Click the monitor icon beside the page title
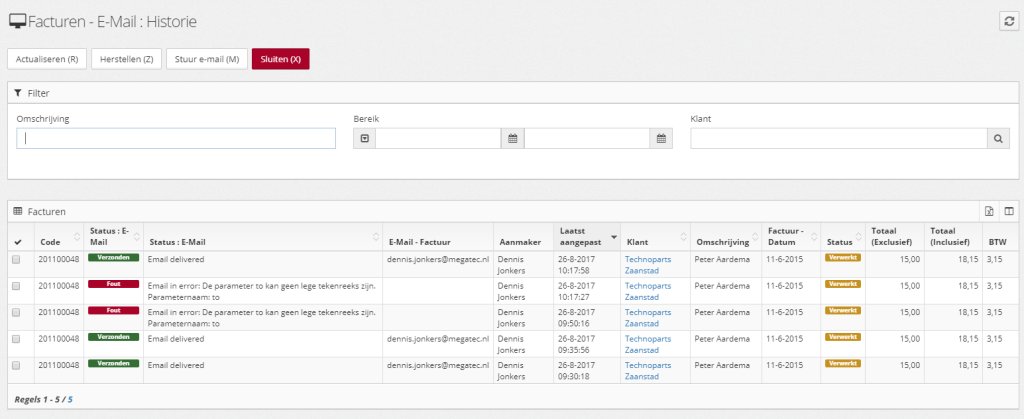This screenshot has width=1024, height=419. click(x=18, y=22)
